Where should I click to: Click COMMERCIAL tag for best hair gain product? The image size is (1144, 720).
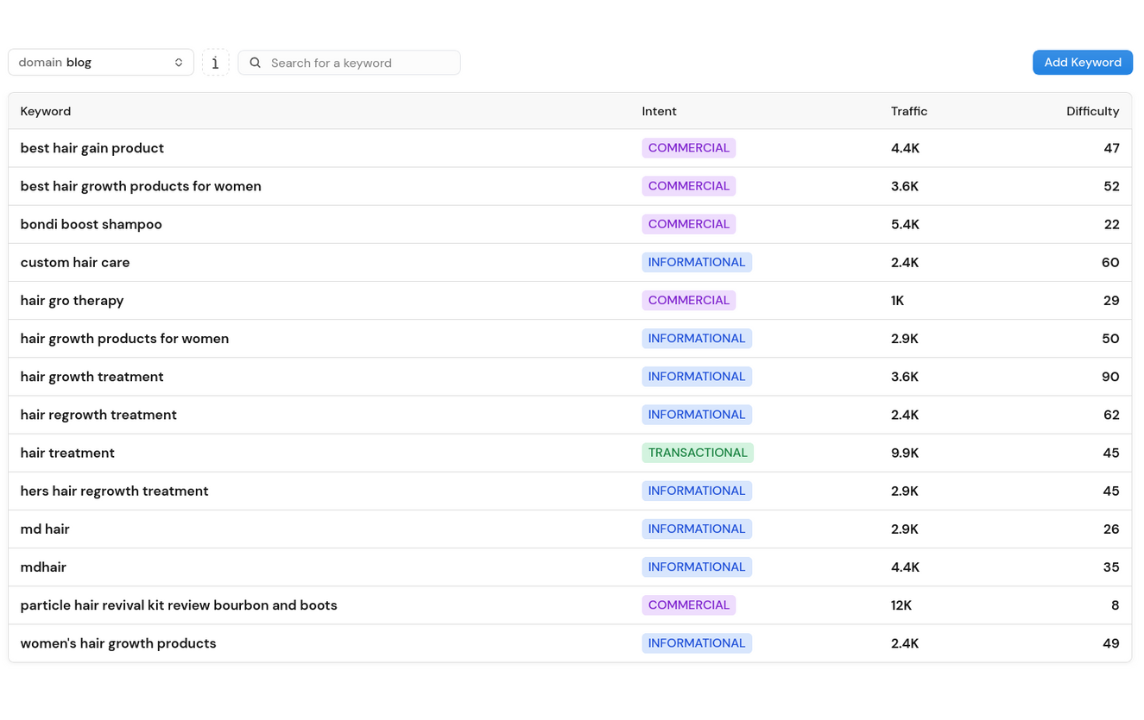click(689, 148)
